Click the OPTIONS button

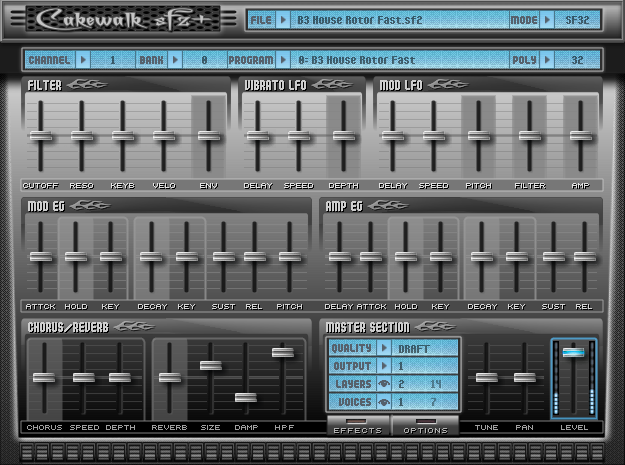click(425, 426)
